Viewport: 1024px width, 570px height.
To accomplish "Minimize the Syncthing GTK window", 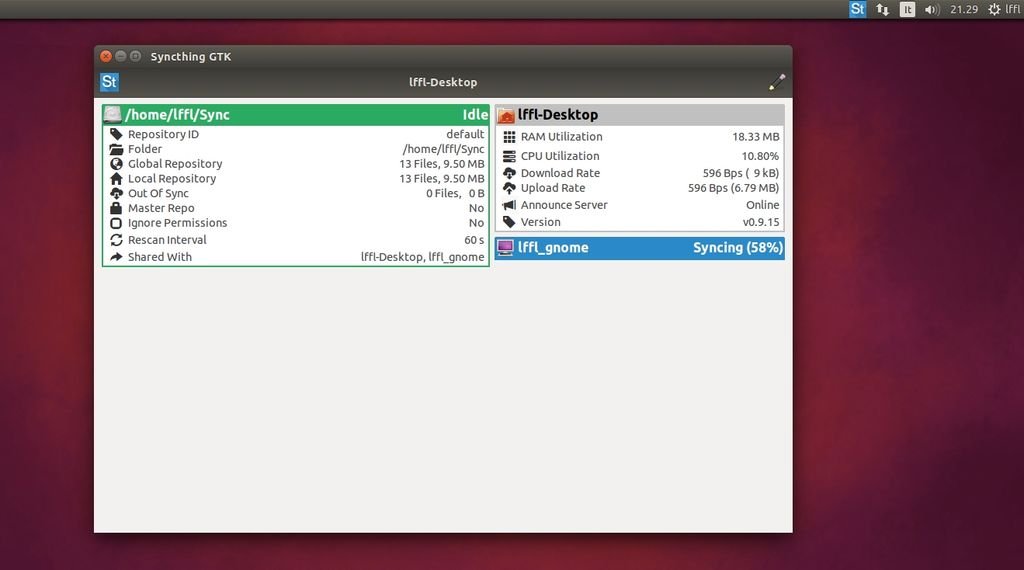I will [x=121, y=56].
